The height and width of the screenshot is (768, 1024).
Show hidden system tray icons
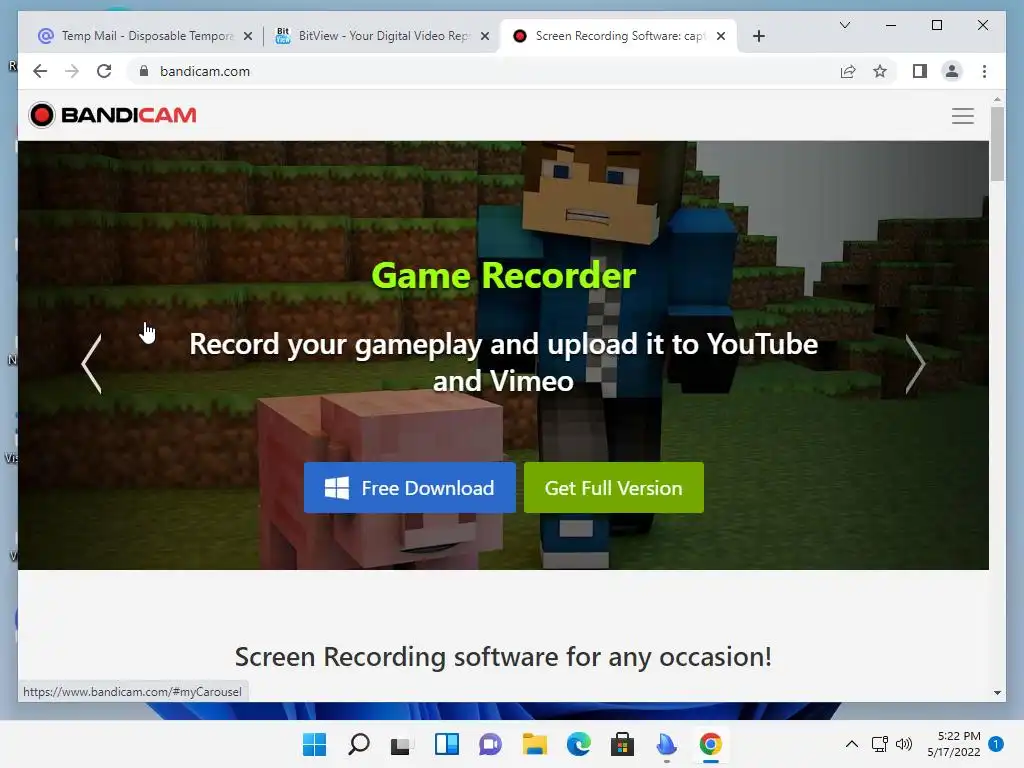852,744
